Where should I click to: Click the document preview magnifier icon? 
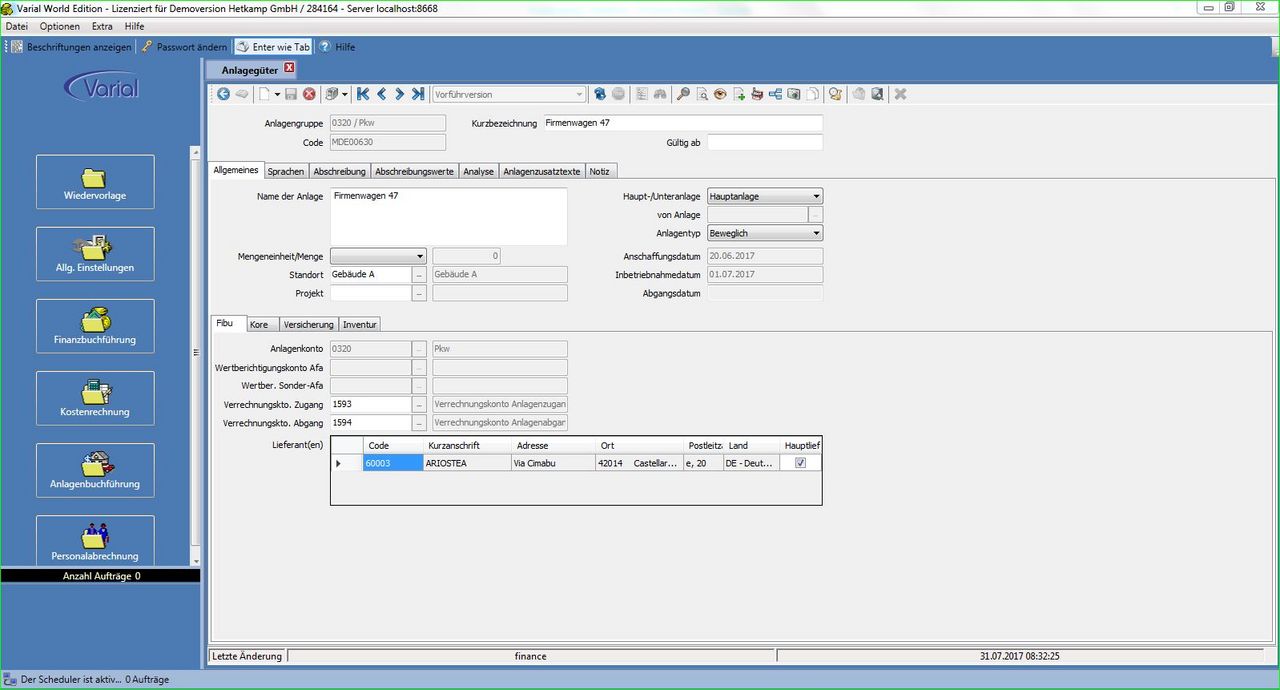click(702, 94)
